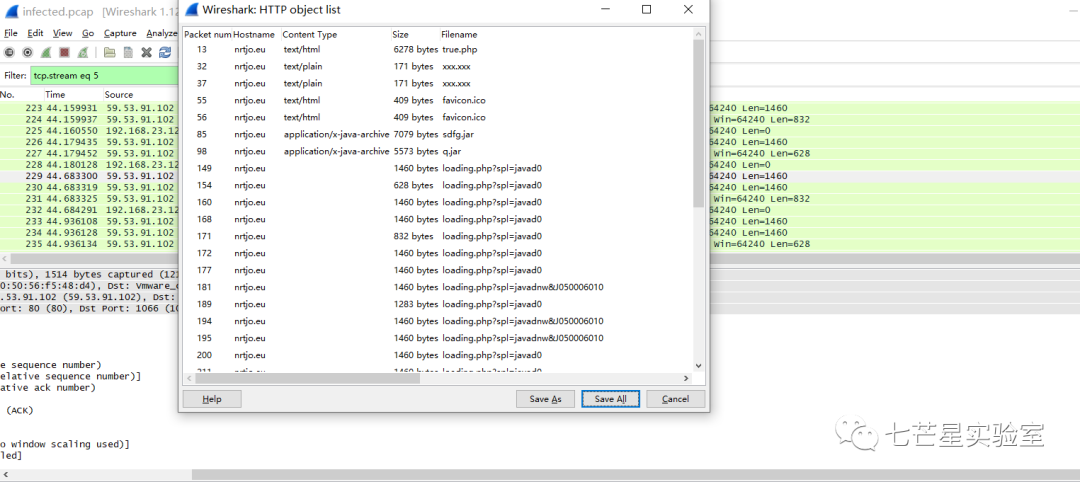The width and height of the screenshot is (1080, 482).
Task: Select packet 37 xxx.xxx row
Action: [437, 83]
